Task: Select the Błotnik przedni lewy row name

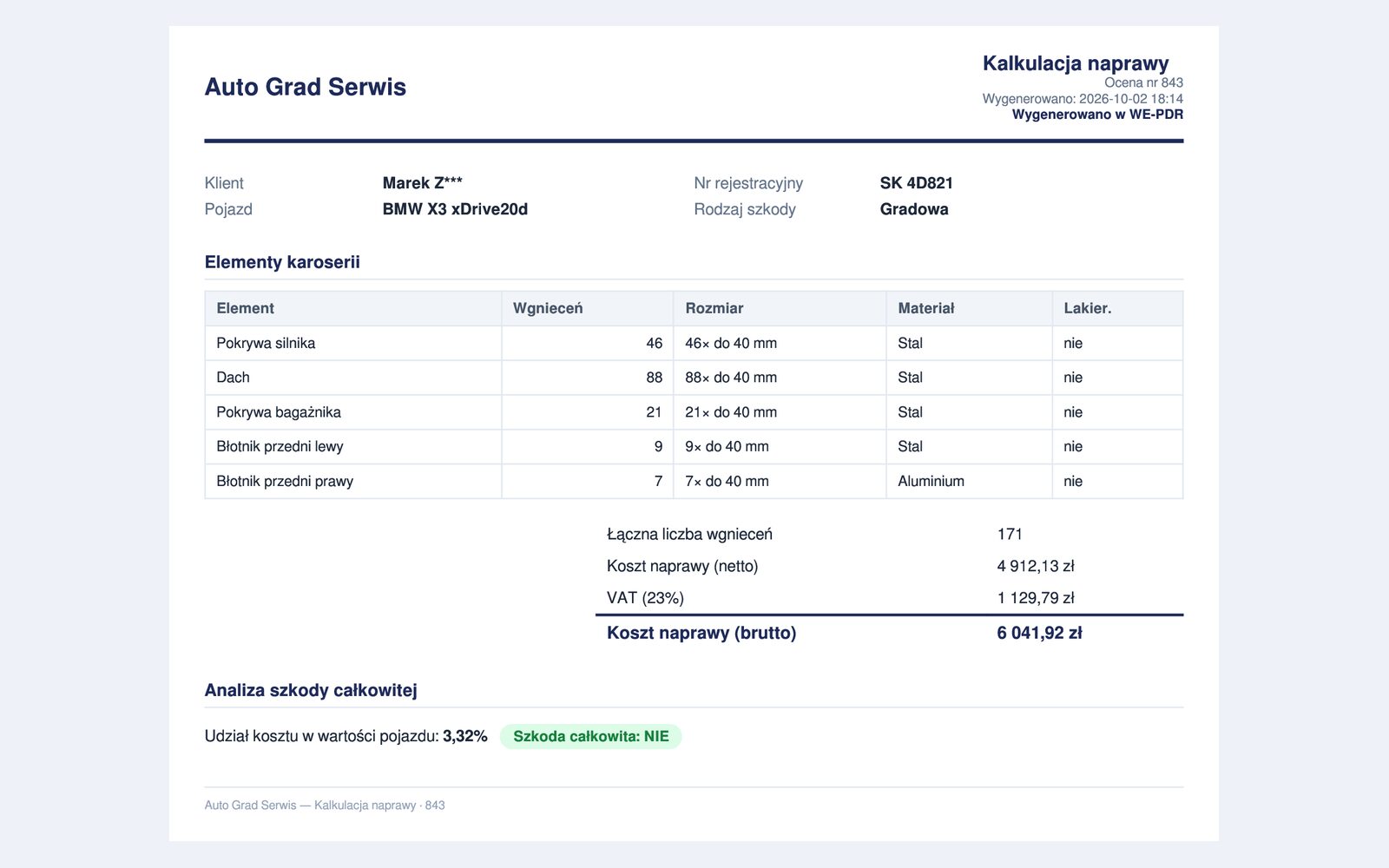Action: pos(280,446)
